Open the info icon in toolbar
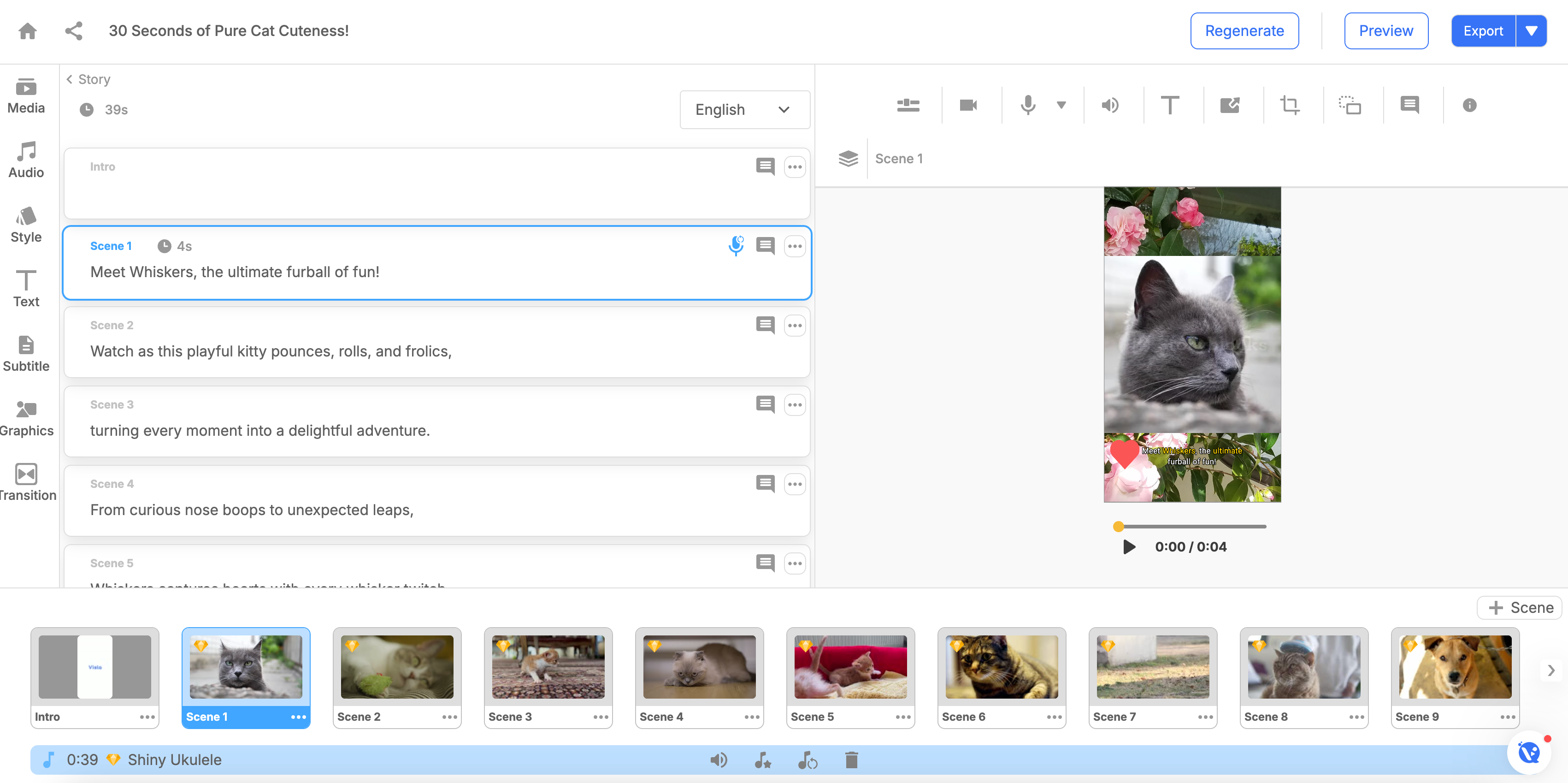Screen dimensions: 1568x783 point(1469,105)
